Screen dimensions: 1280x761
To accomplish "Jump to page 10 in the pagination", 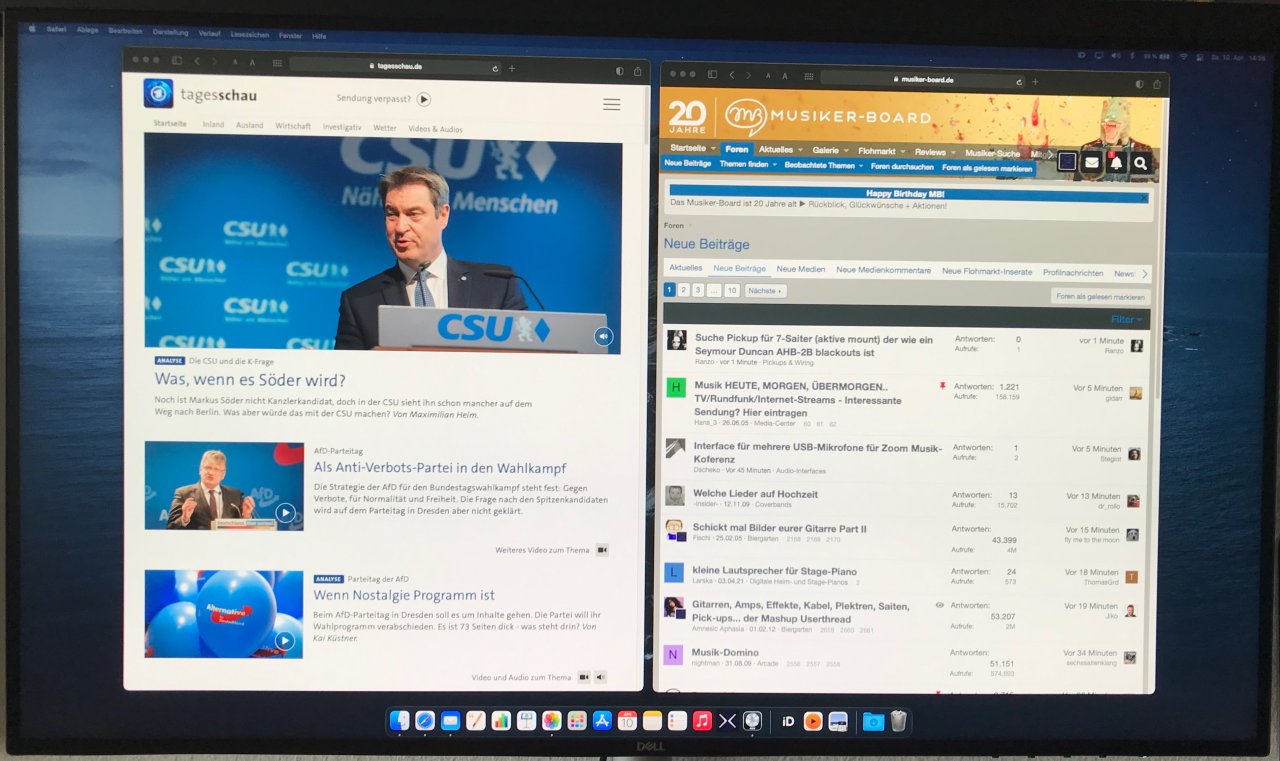I will point(732,291).
